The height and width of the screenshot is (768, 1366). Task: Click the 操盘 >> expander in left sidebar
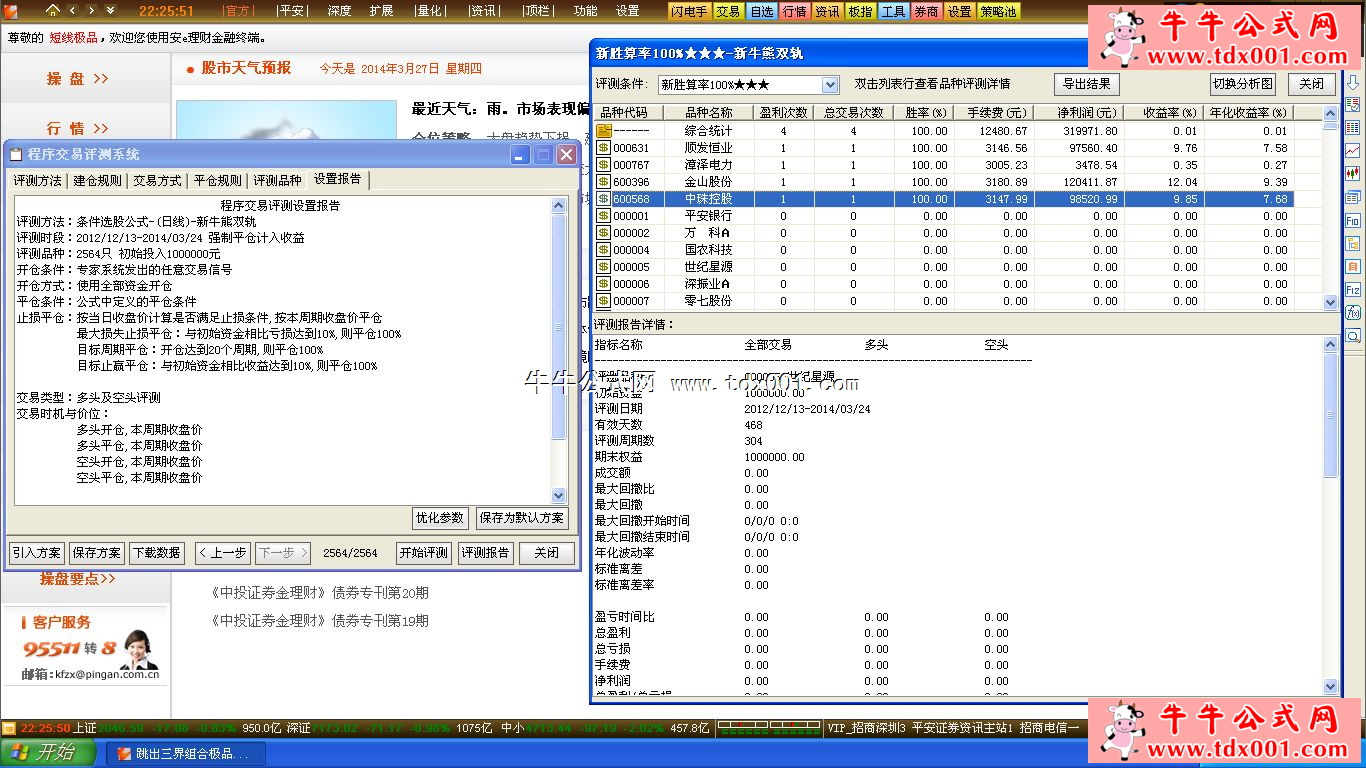pyautogui.click(x=78, y=78)
